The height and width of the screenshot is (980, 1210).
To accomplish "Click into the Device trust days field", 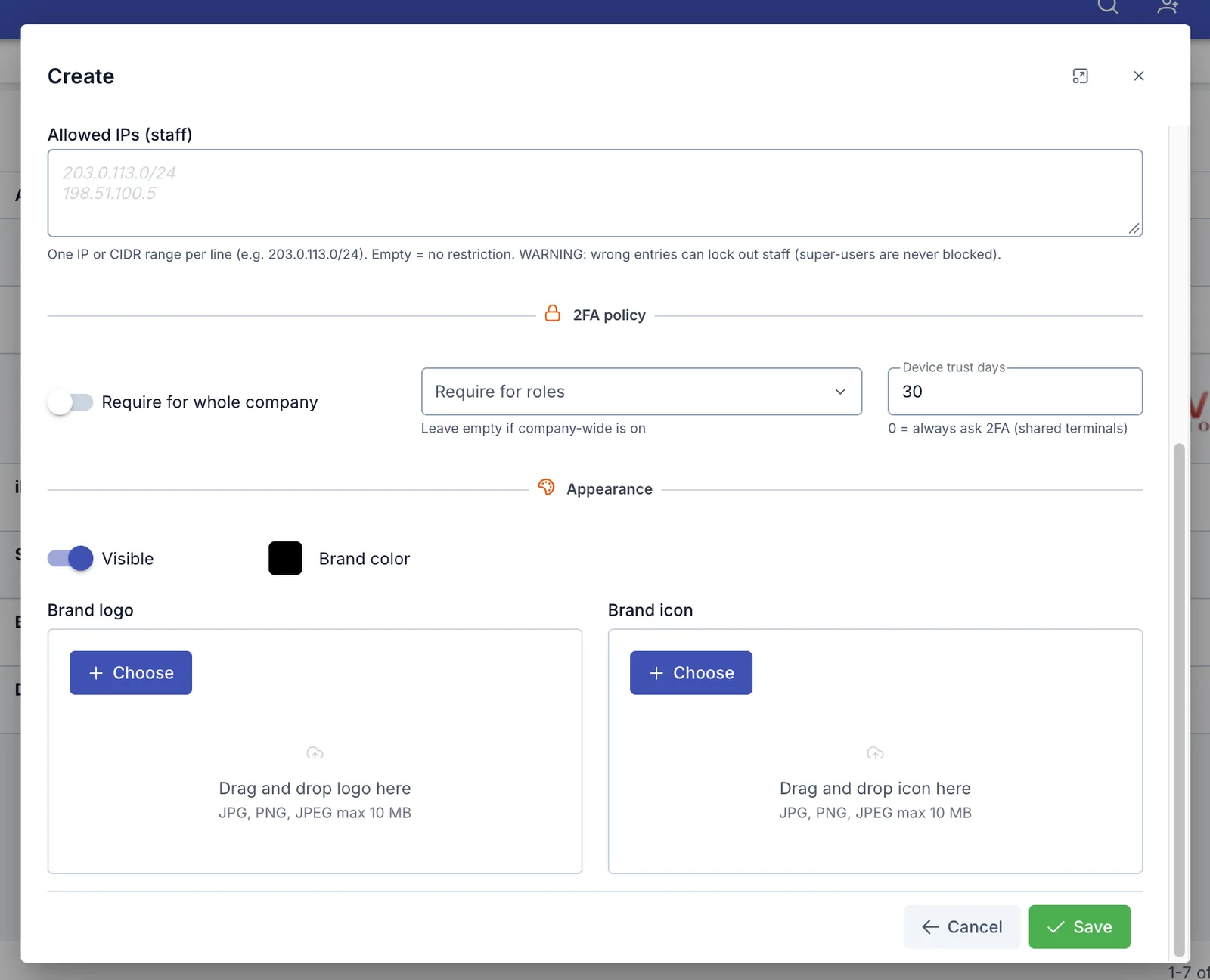I will pos(1015,392).
